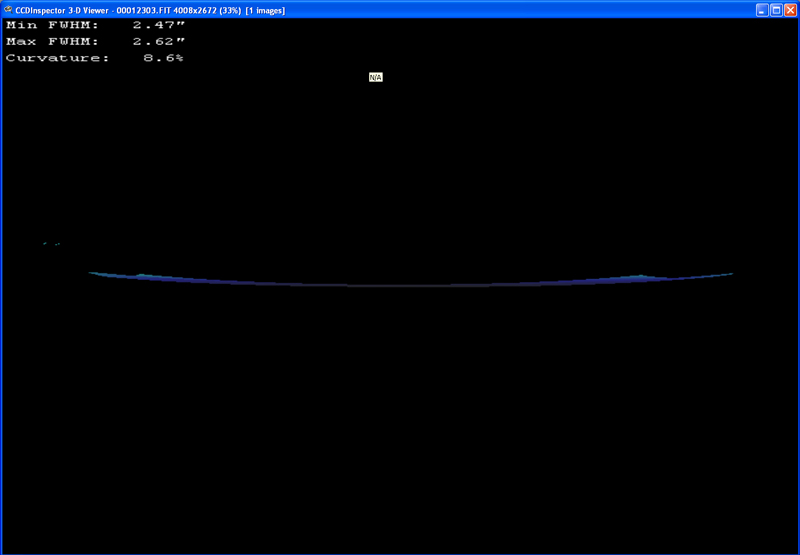This screenshot has width=800, height=555.
Task: Click the left tip of the curvature surface
Action: tap(91, 272)
